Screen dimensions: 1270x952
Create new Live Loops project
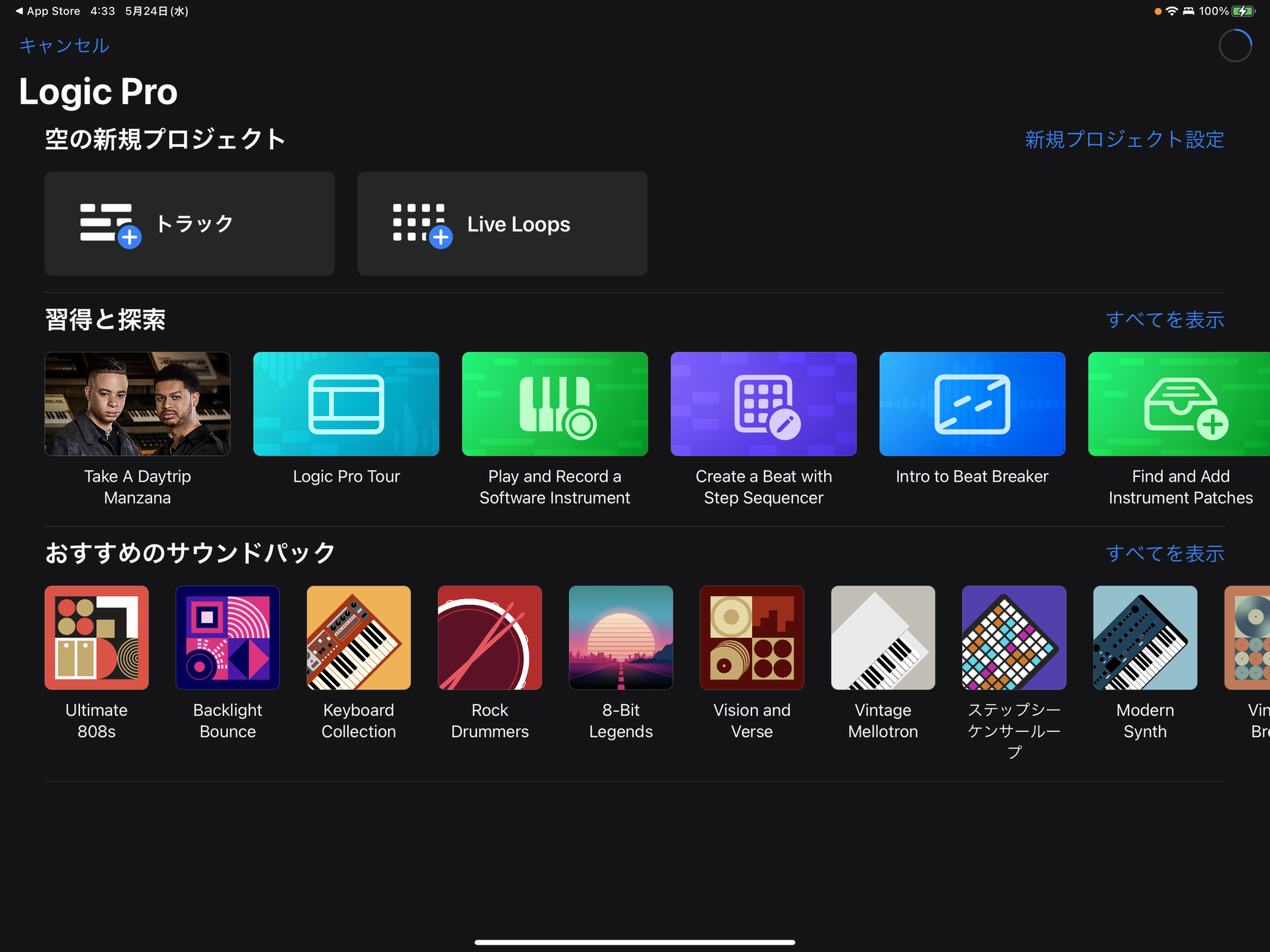coord(502,224)
